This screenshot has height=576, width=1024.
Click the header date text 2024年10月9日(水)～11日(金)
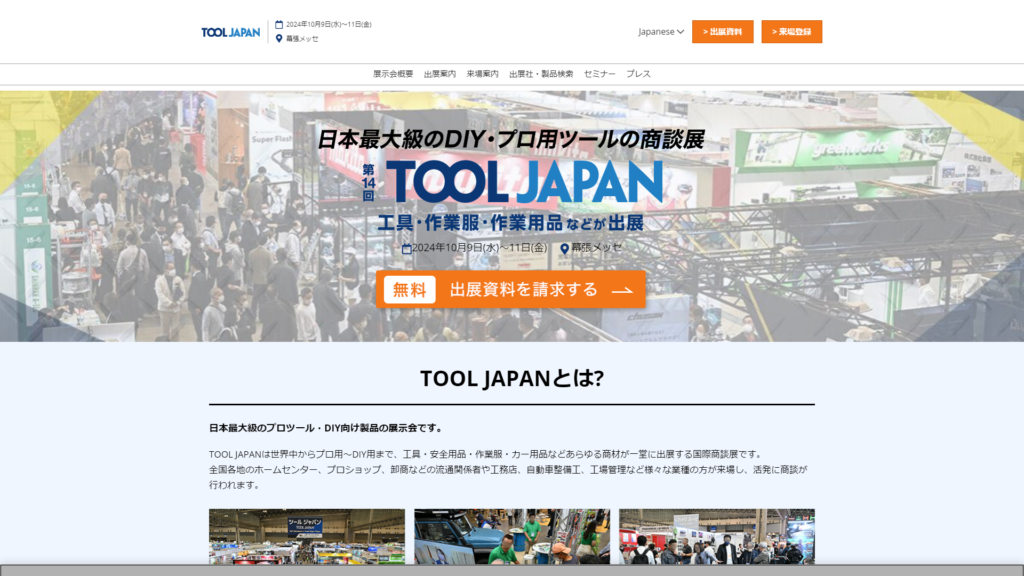pos(328,24)
